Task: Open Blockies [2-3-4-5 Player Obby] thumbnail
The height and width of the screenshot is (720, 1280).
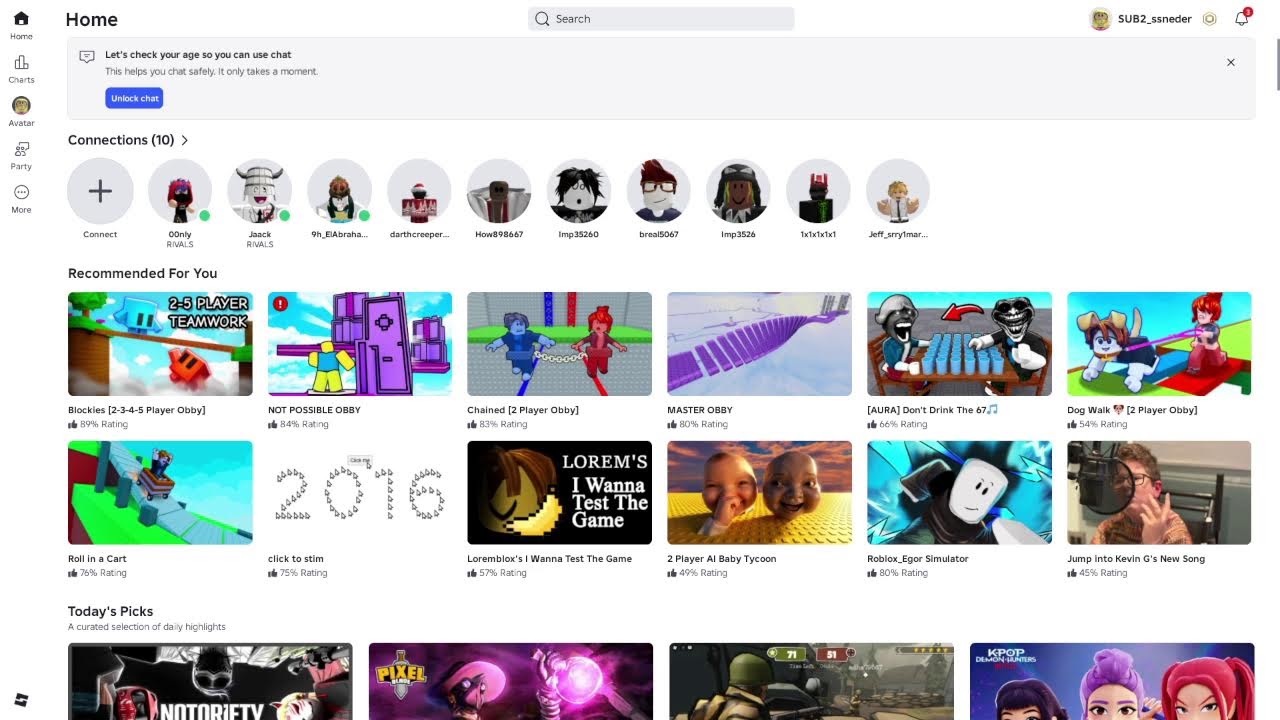Action: [160, 344]
